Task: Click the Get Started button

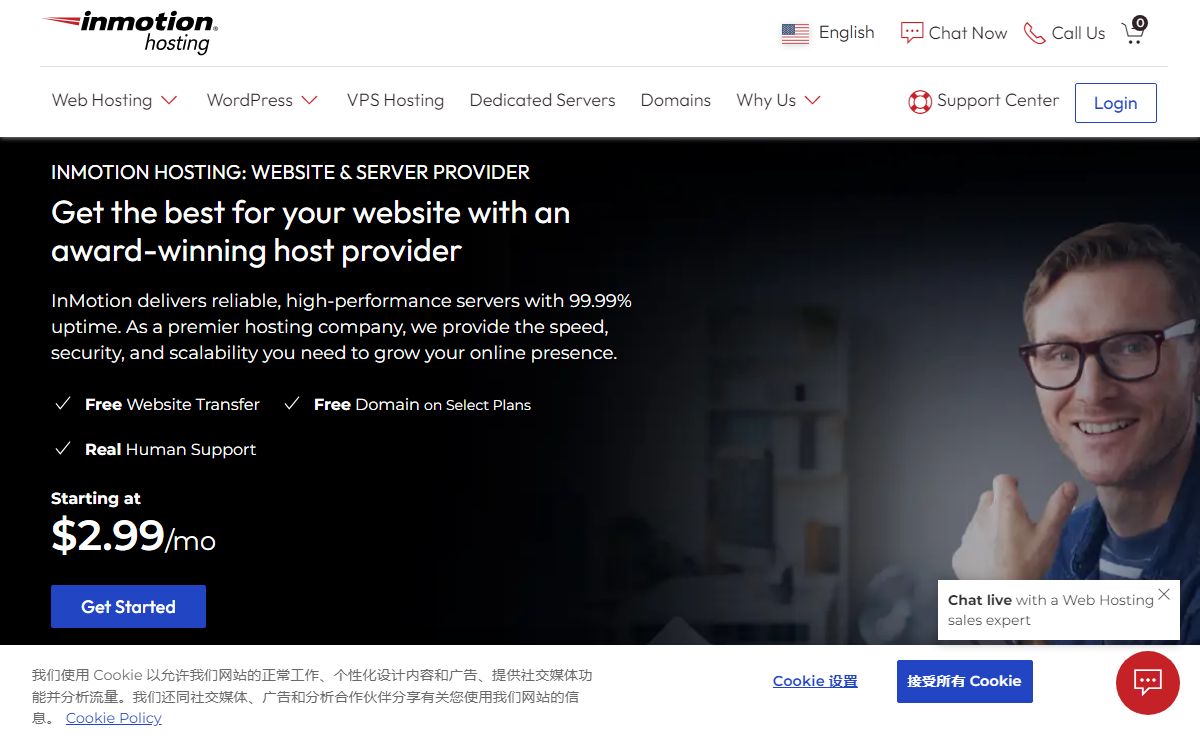Action: (128, 607)
